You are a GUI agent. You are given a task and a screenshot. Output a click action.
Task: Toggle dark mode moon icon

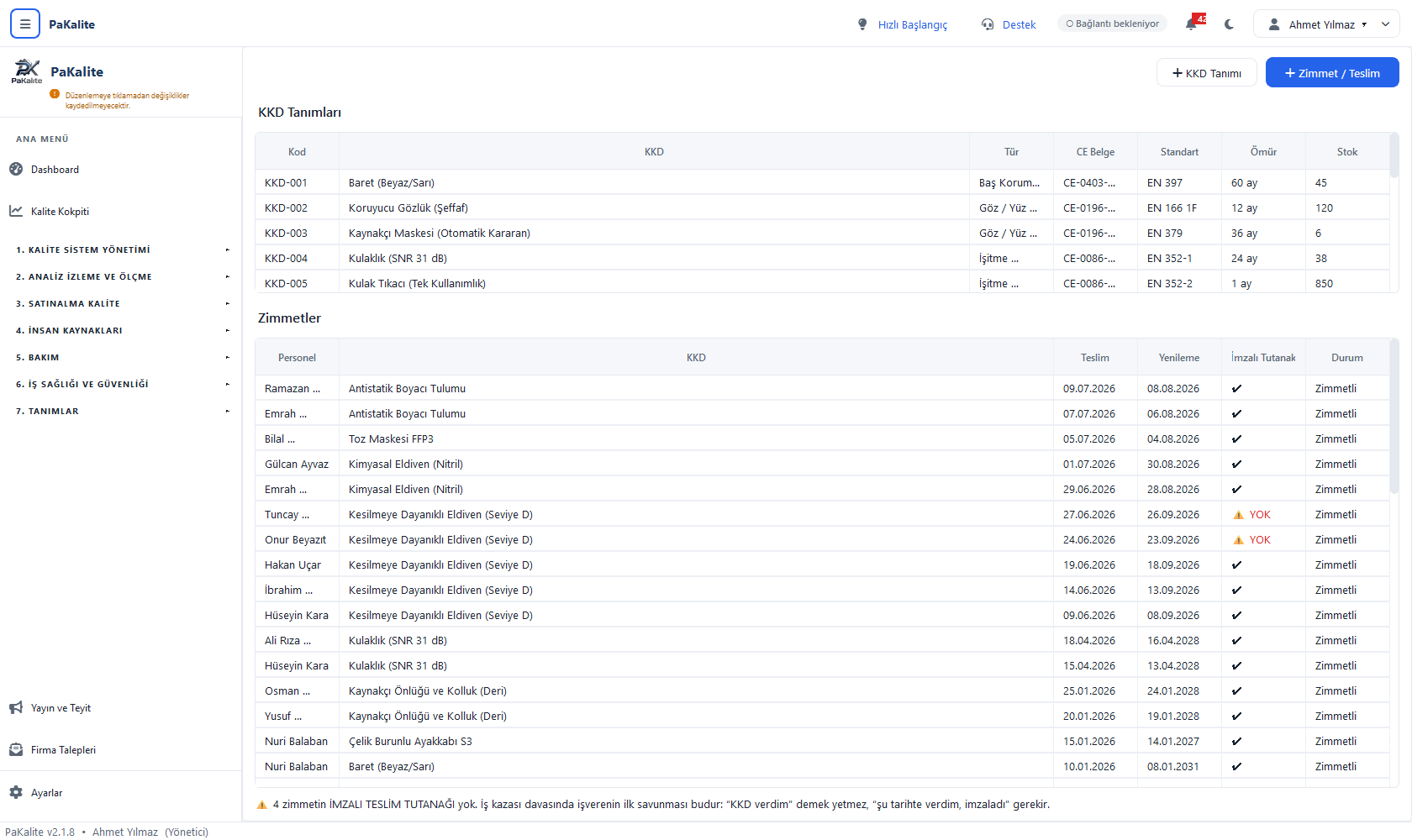pos(1230,24)
